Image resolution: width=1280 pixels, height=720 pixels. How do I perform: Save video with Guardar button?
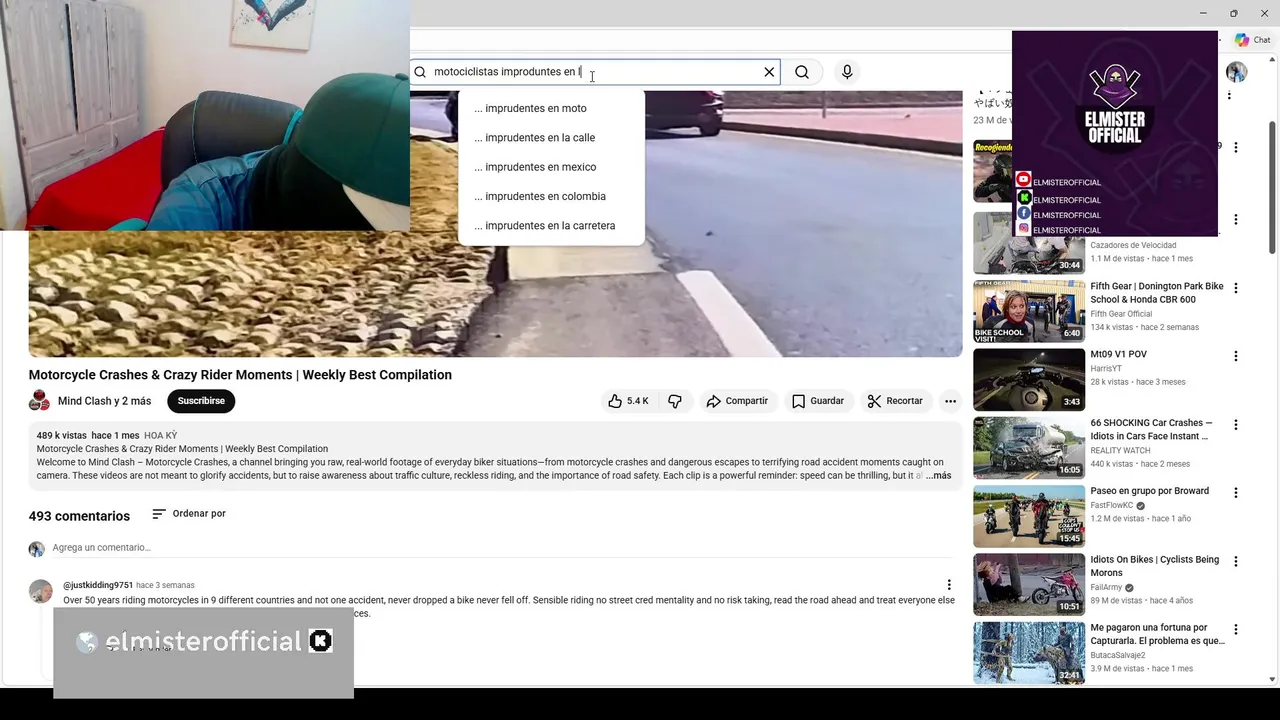(818, 401)
